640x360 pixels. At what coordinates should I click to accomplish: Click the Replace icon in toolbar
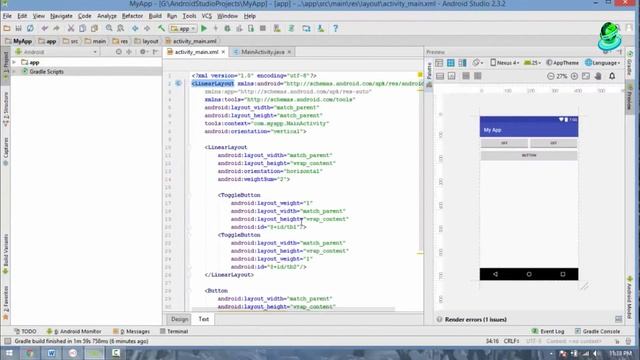tap(121, 29)
